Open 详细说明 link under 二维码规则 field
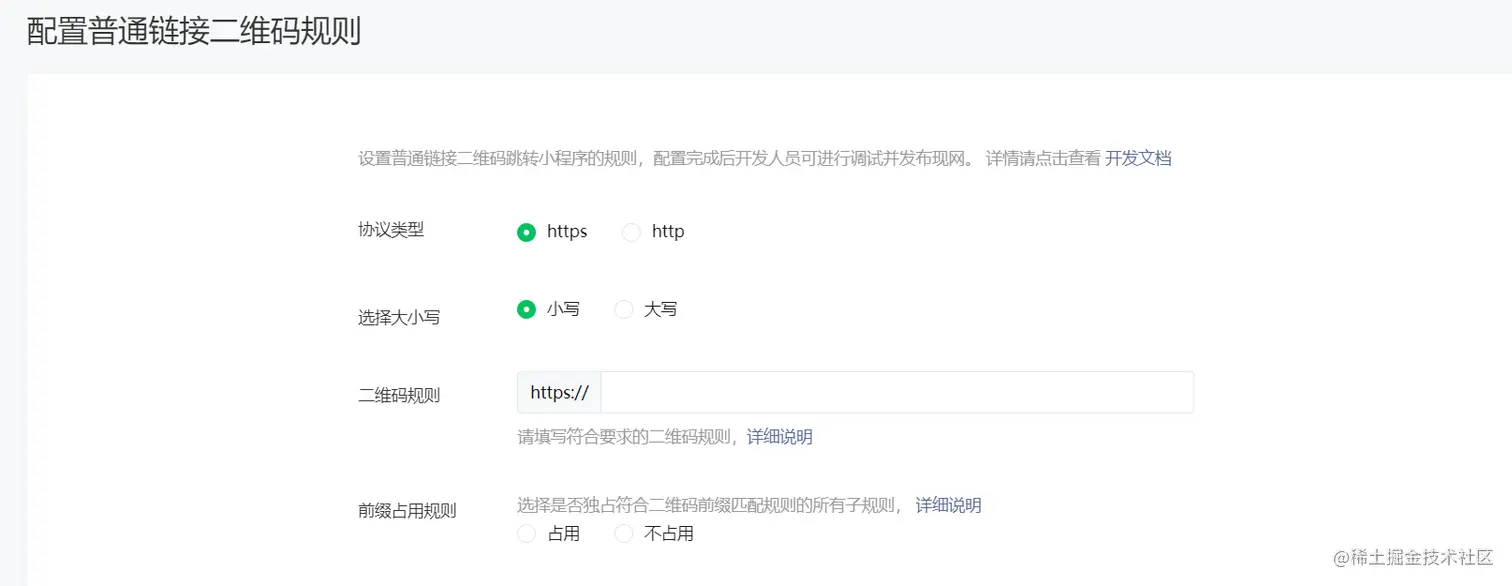Image resolution: width=1512 pixels, height=586 pixels. click(x=780, y=437)
